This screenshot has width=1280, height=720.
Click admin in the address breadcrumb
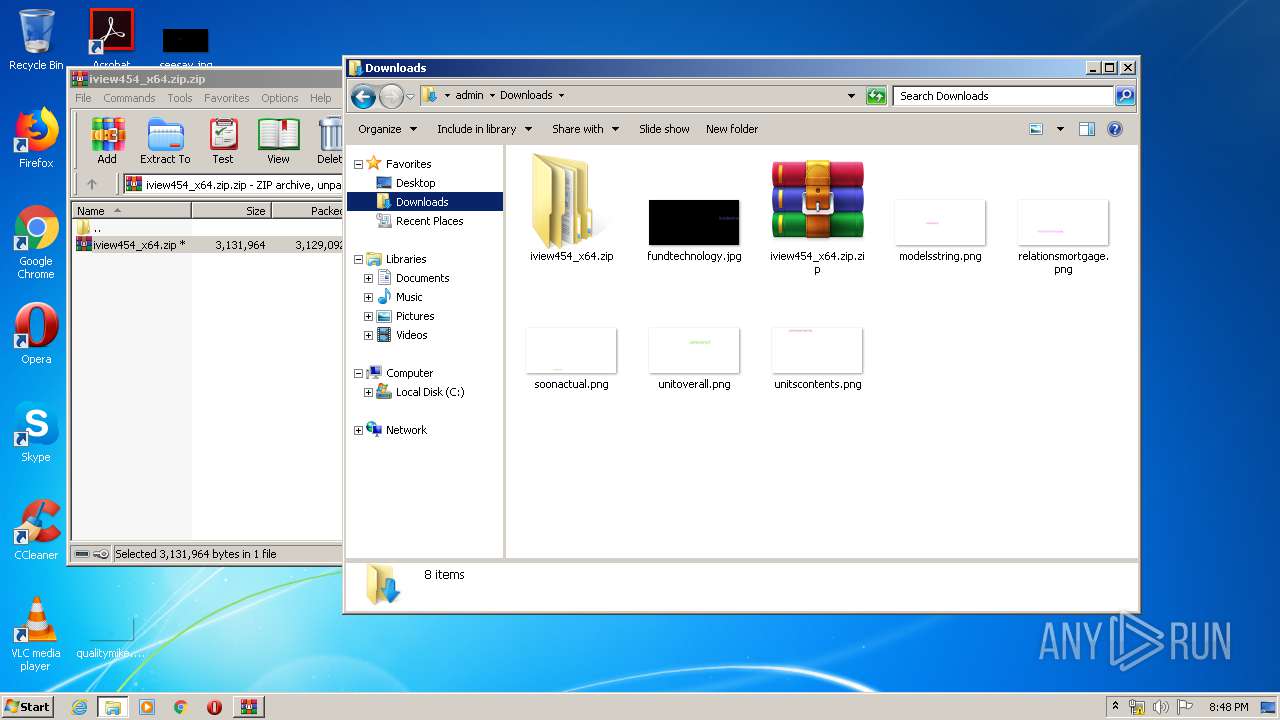469,96
